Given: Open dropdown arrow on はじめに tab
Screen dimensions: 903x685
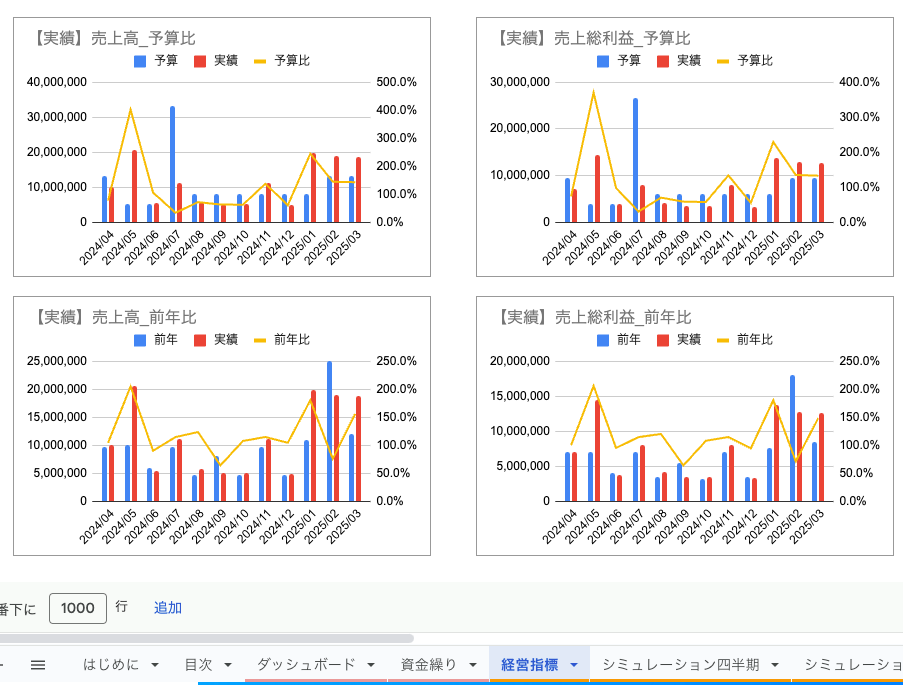Looking at the screenshot, I should coord(155,665).
